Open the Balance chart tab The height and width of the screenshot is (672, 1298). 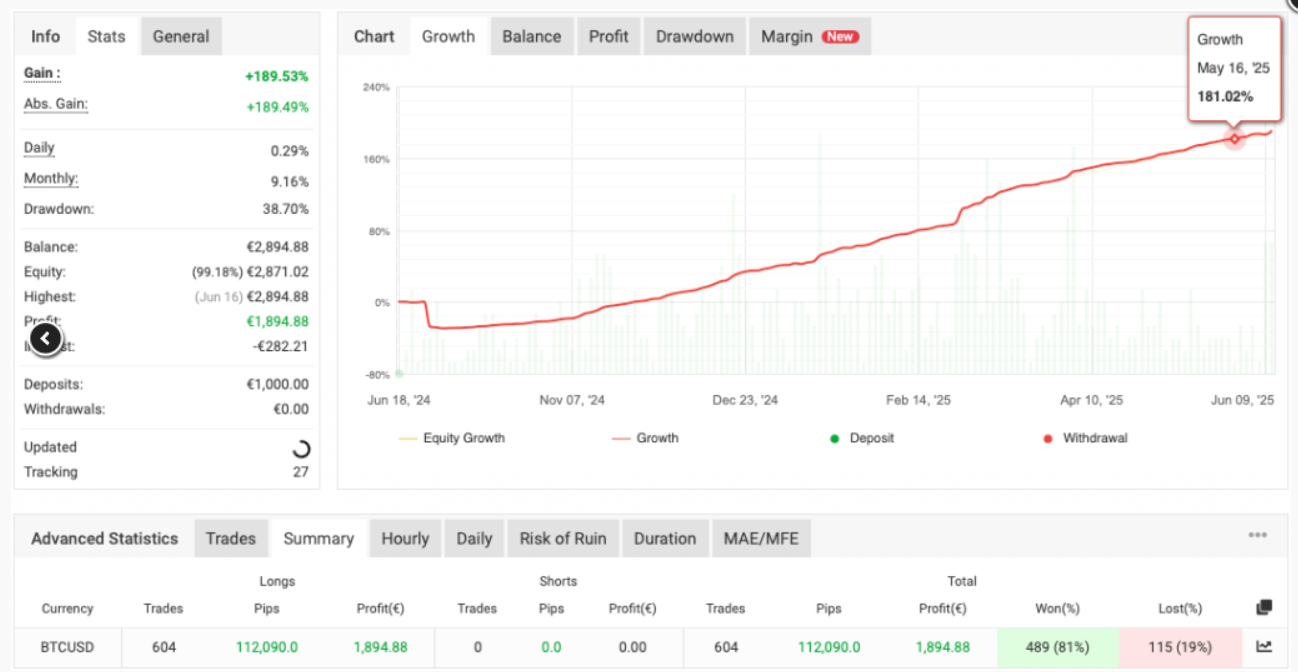click(531, 37)
